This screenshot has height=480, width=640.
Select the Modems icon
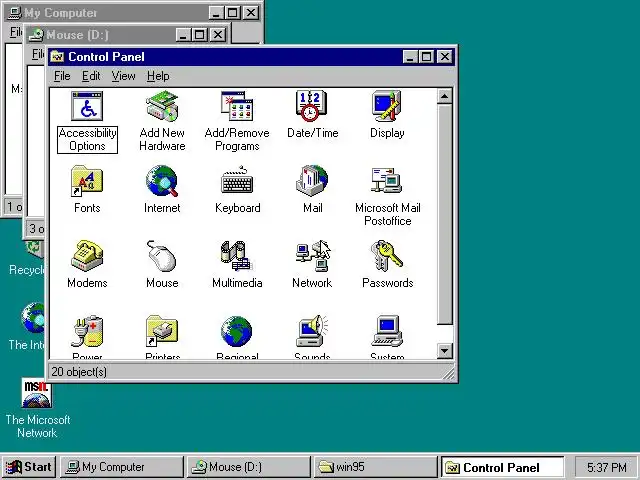(87, 256)
